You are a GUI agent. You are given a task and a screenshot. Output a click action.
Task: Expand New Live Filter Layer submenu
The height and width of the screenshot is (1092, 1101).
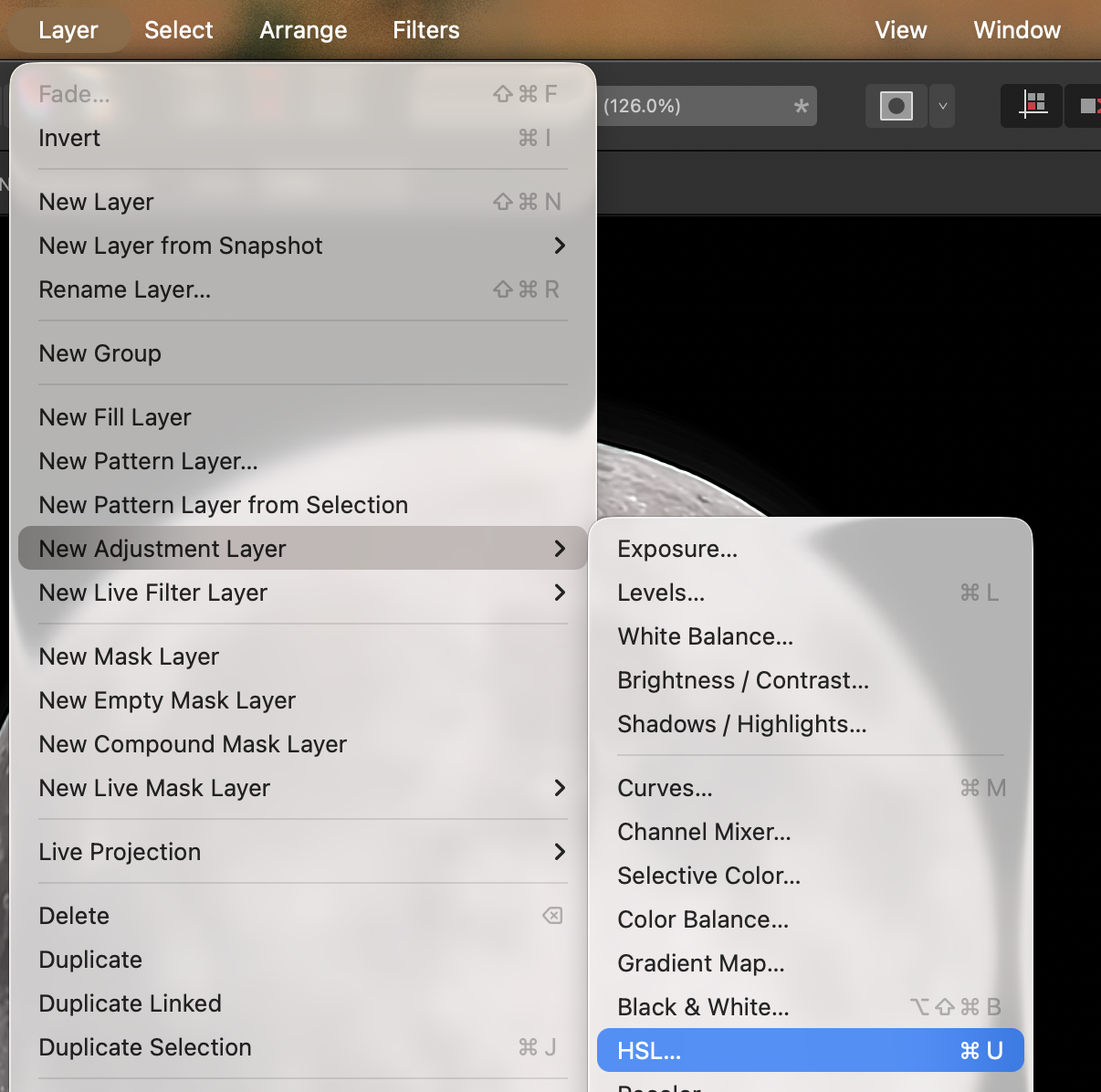(302, 593)
